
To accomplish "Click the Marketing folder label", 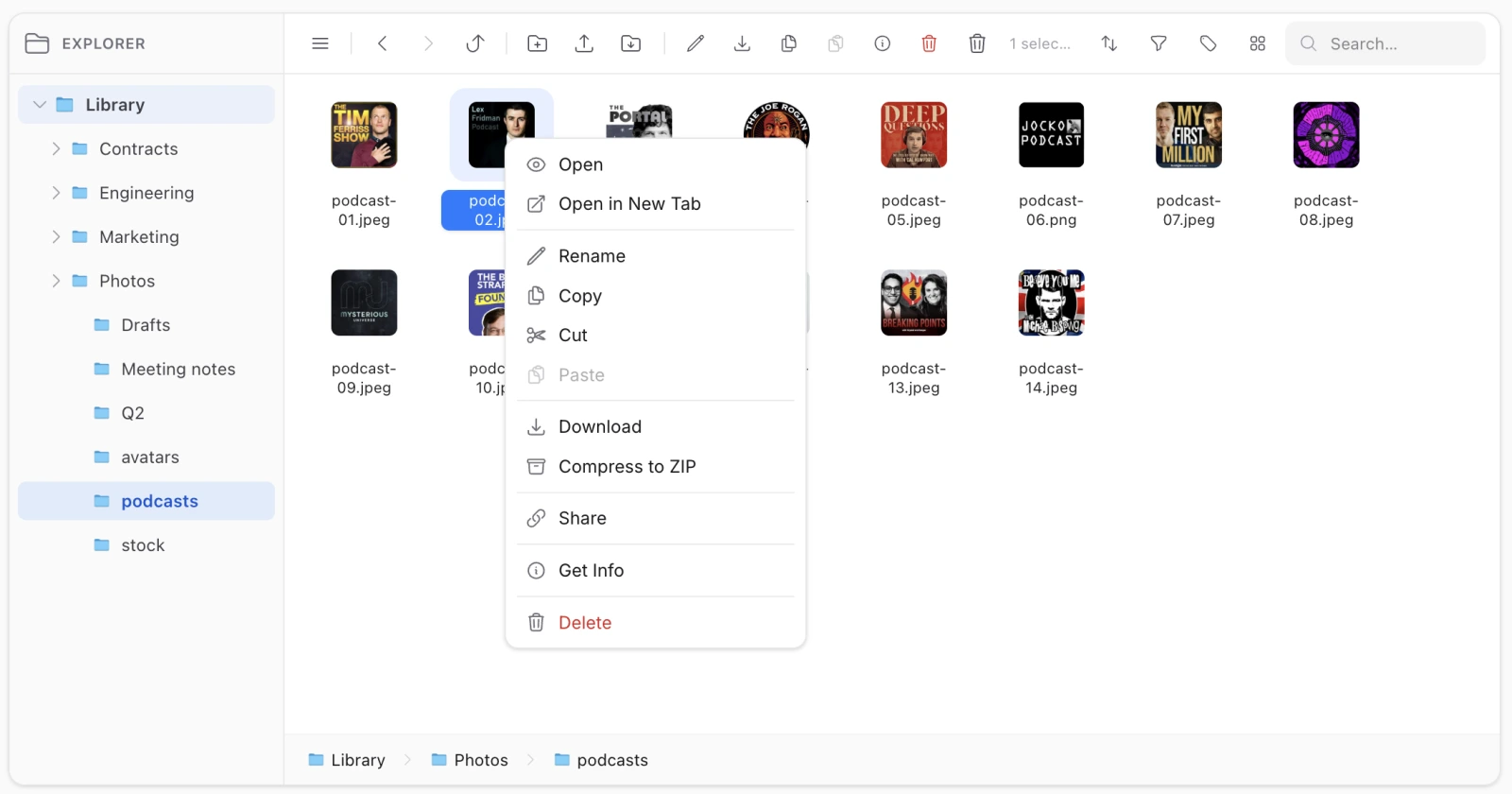I will (139, 237).
